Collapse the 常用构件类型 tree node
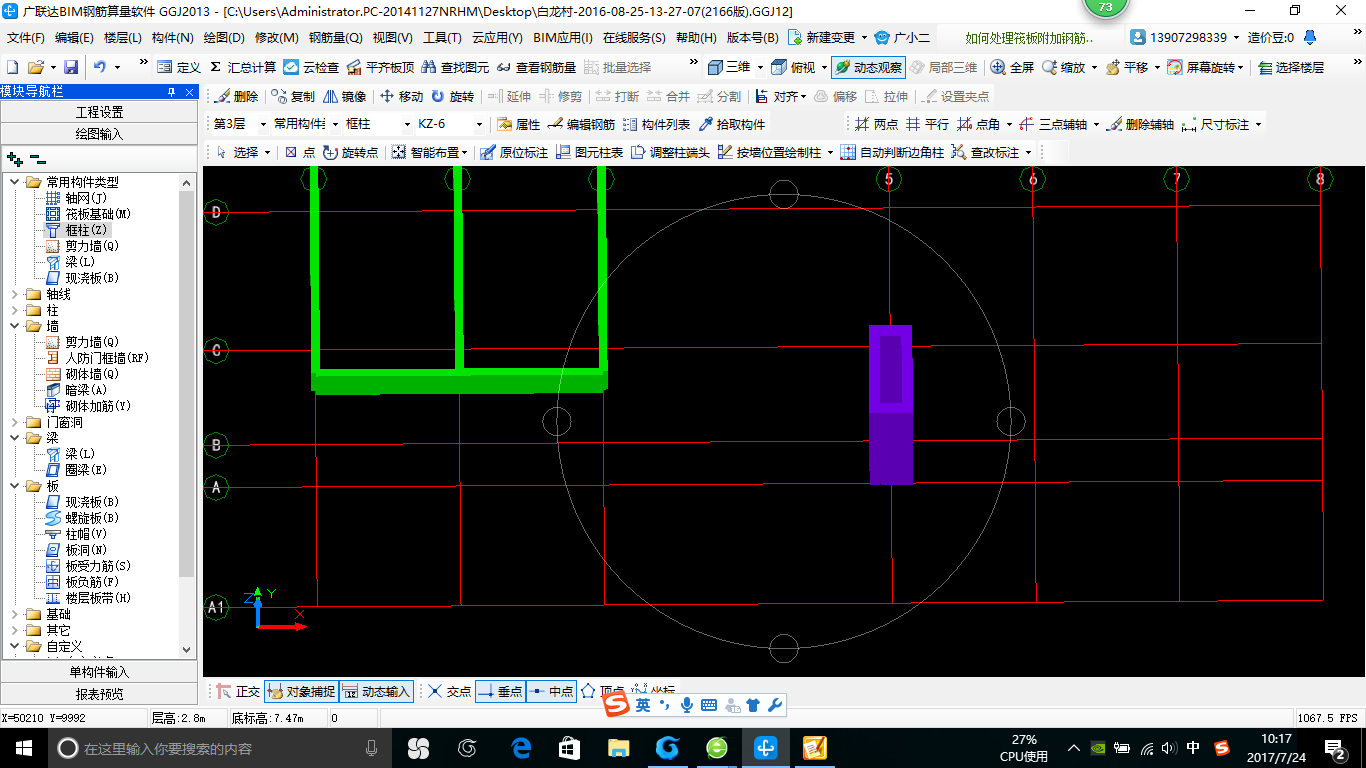The image size is (1366, 768). point(15,182)
